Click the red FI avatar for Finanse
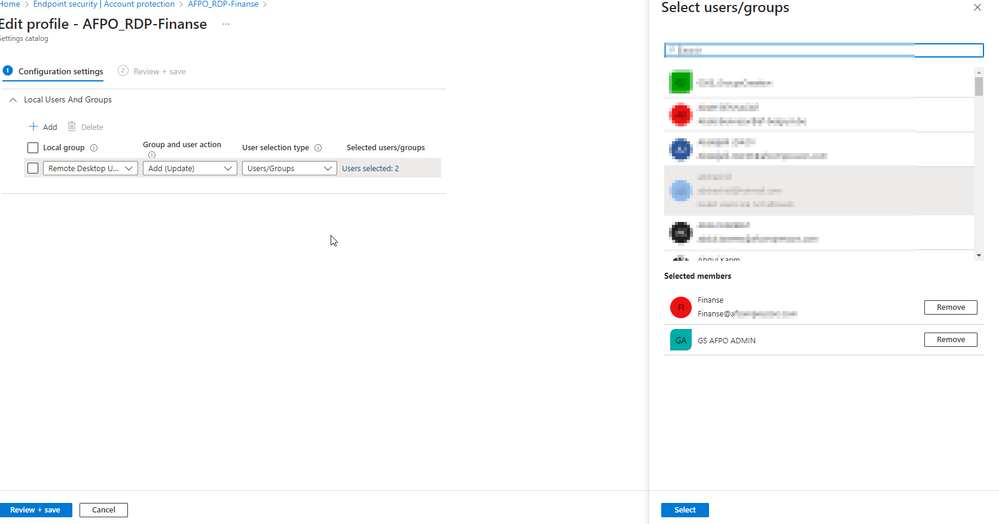This screenshot has width=999, height=524. [x=680, y=307]
